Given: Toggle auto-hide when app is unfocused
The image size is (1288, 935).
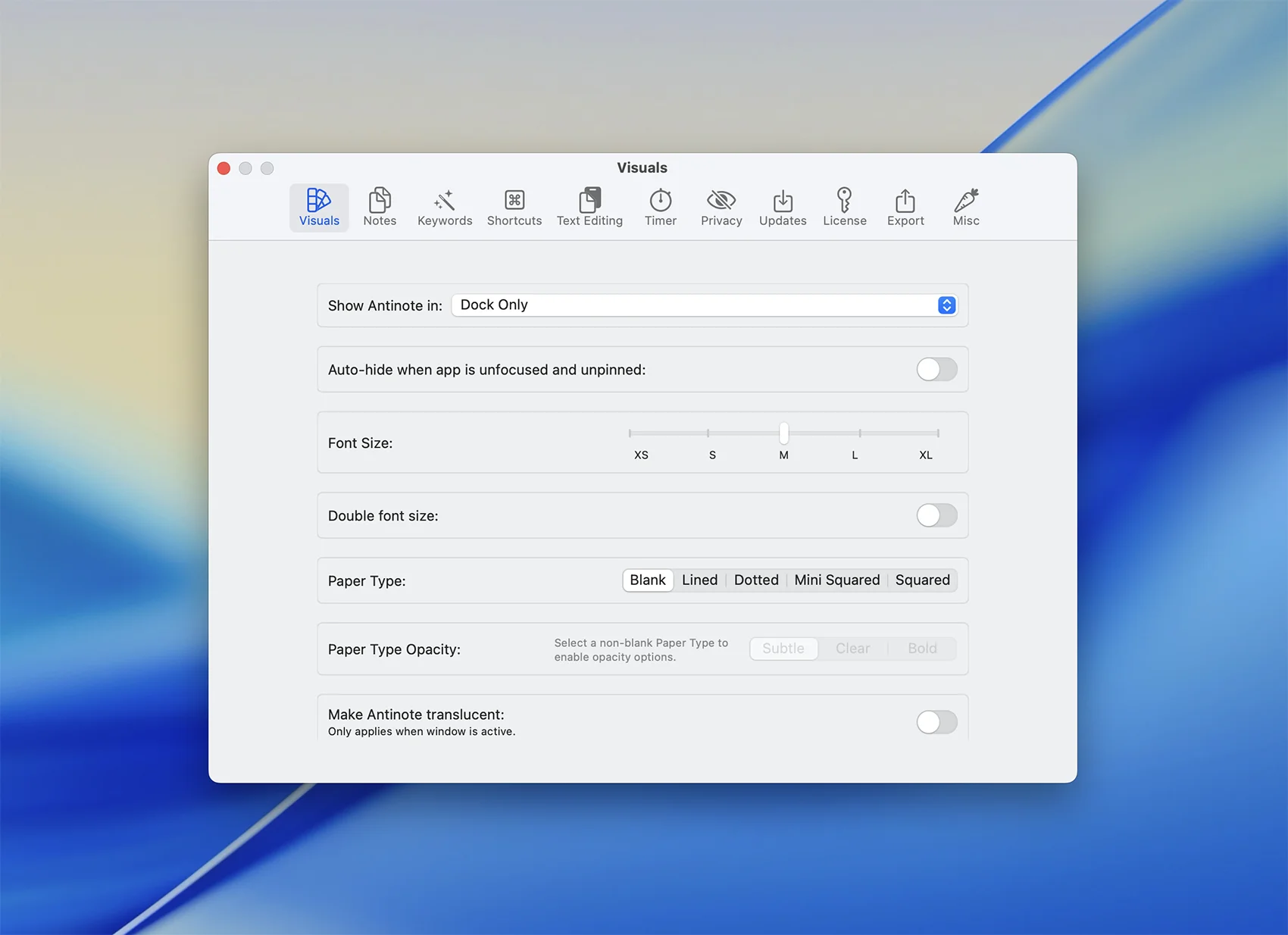Looking at the screenshot, I should 936,370.
